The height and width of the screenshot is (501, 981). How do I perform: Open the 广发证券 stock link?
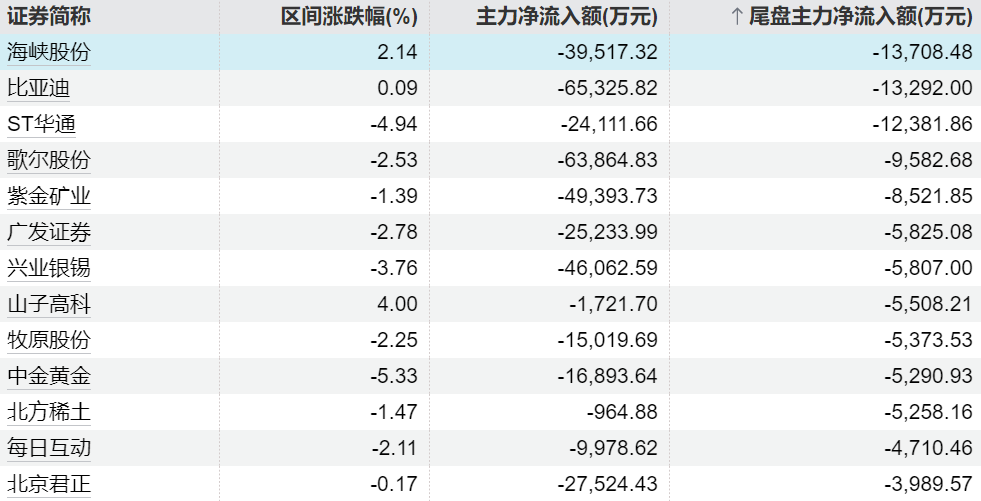(48, 232)
